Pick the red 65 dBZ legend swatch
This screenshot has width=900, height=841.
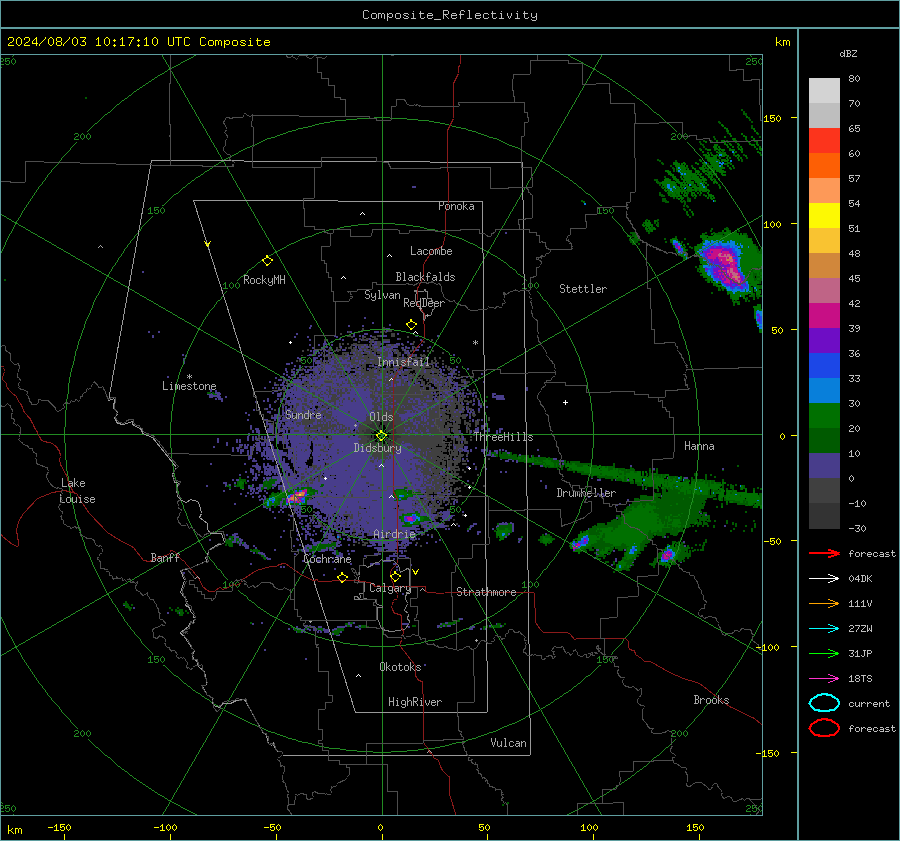824,141
